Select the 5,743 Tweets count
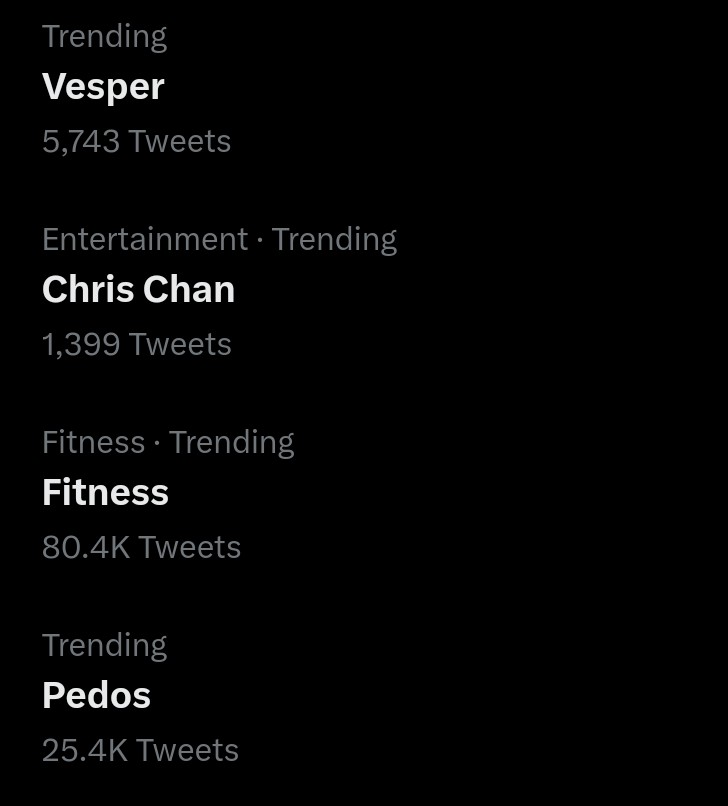Image resolution: width=728 pixels, height=806 pixels. coord(137,141)
